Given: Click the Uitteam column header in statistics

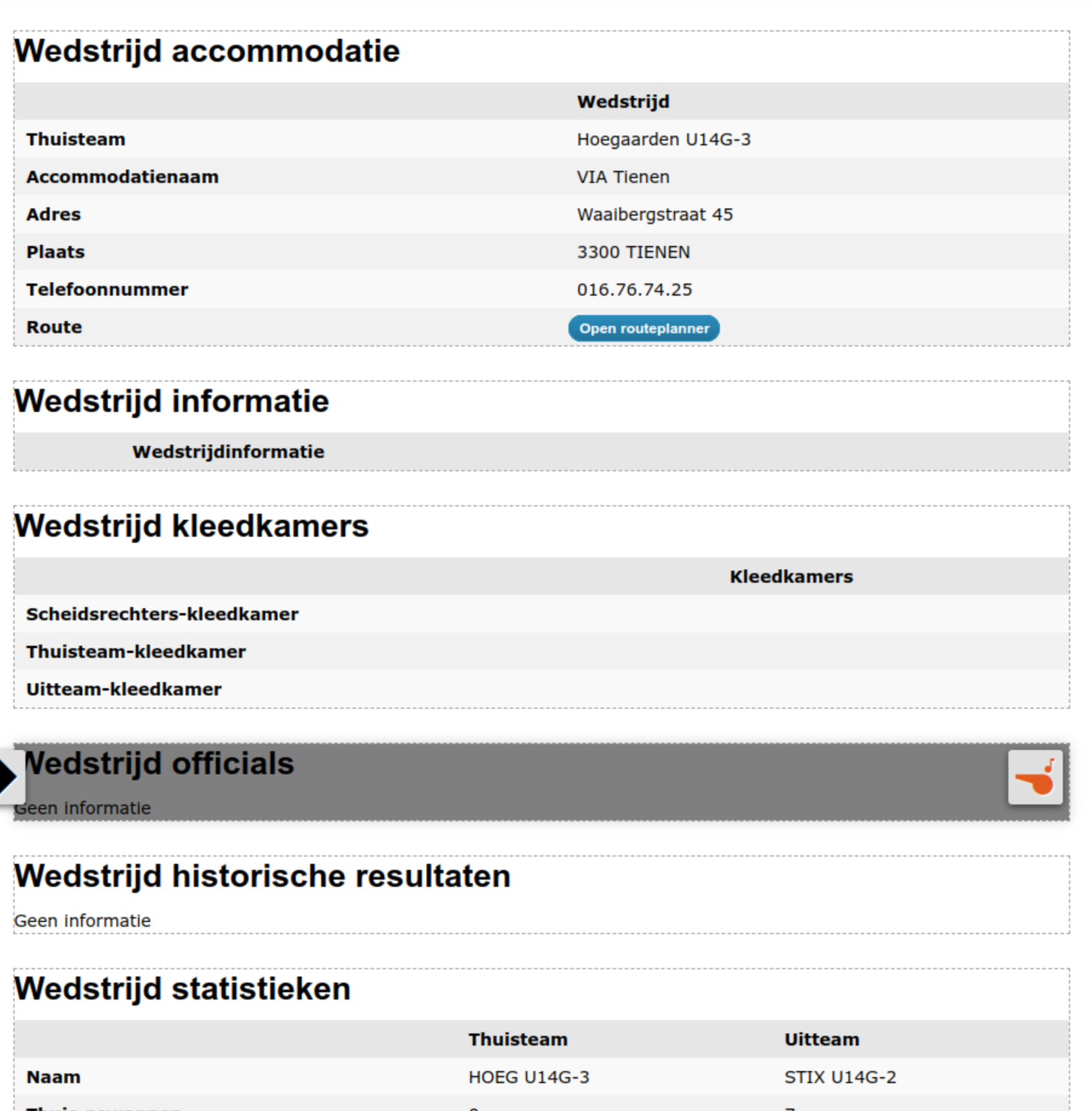Looking at the screenshot, I should (822, 1040).
